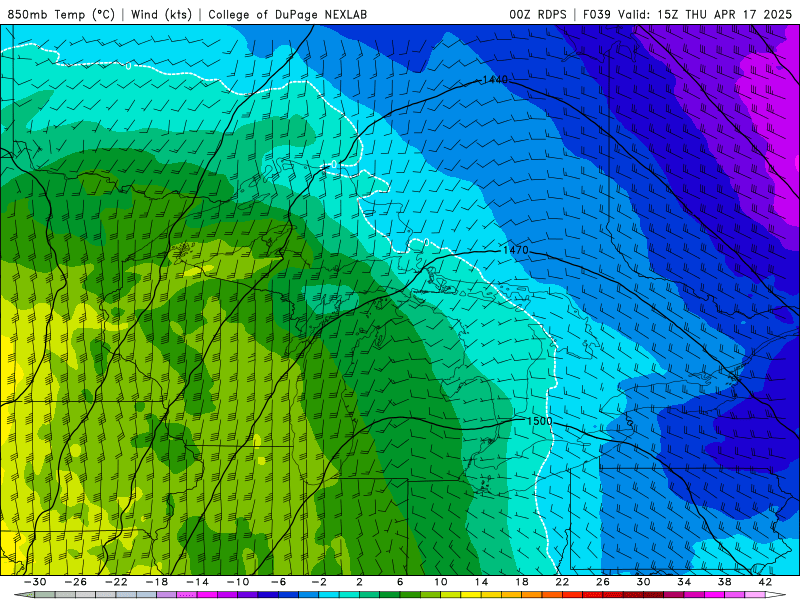This screenshot has width=800, height=600.
Task: Click the -2 color scale label
Action: (319, 582)
